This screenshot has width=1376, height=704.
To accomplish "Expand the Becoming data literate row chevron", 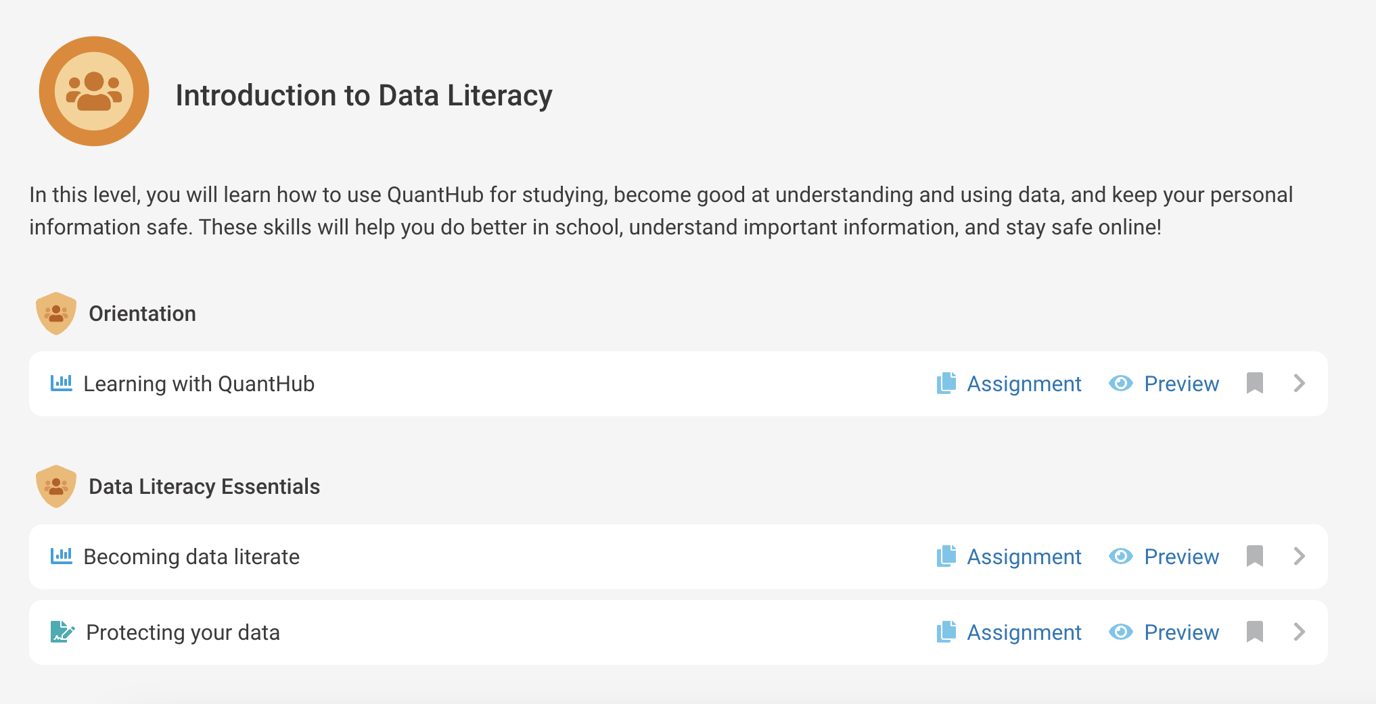I will pos(1298,556).
